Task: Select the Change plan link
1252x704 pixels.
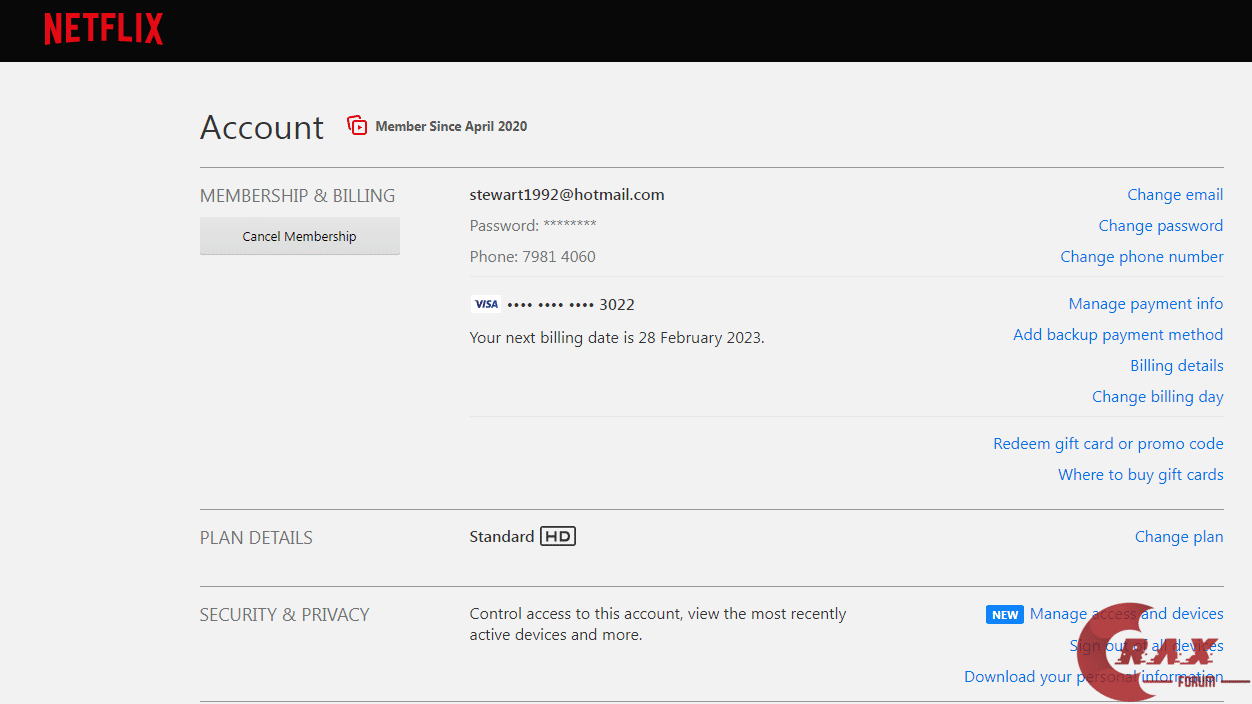Action: click(1178, 537)
